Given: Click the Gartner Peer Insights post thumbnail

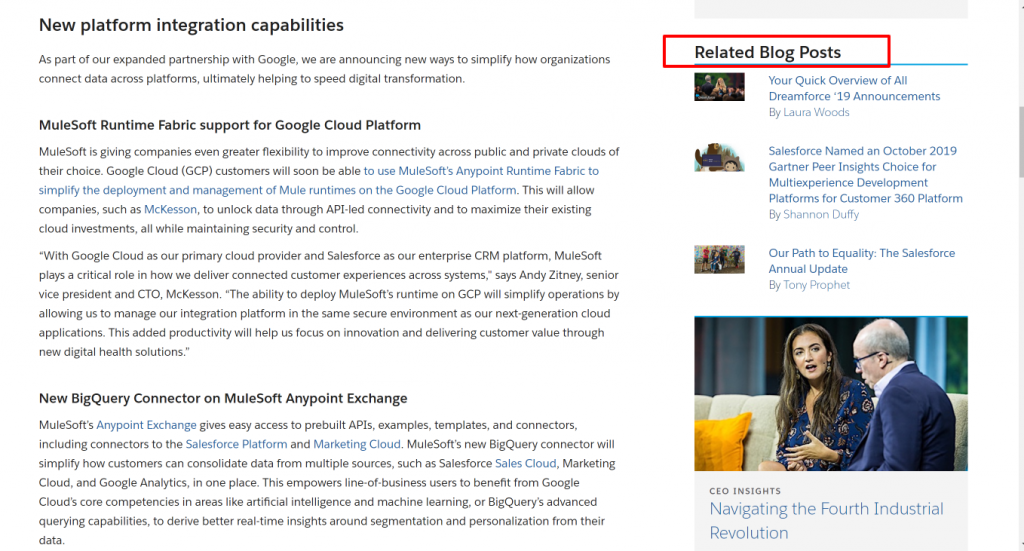Looking at the screenshot, I should tap(719, 158).
